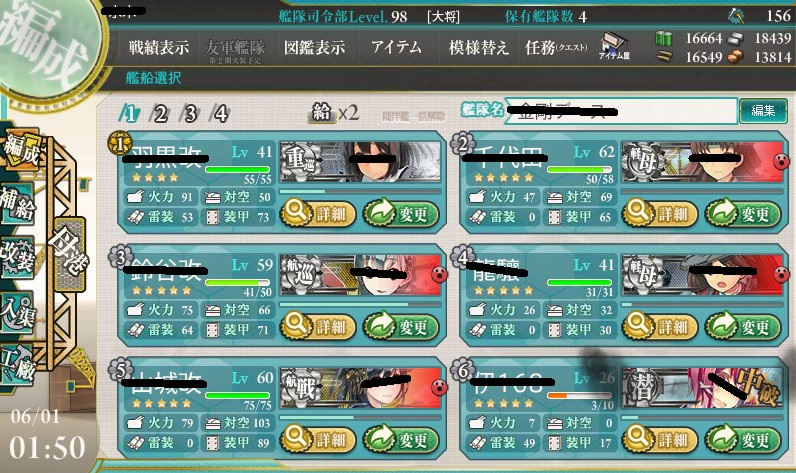Viewport: 796px width, 473px height.
Task: Click 変更 change for ship slot 5
Action: 401,439
